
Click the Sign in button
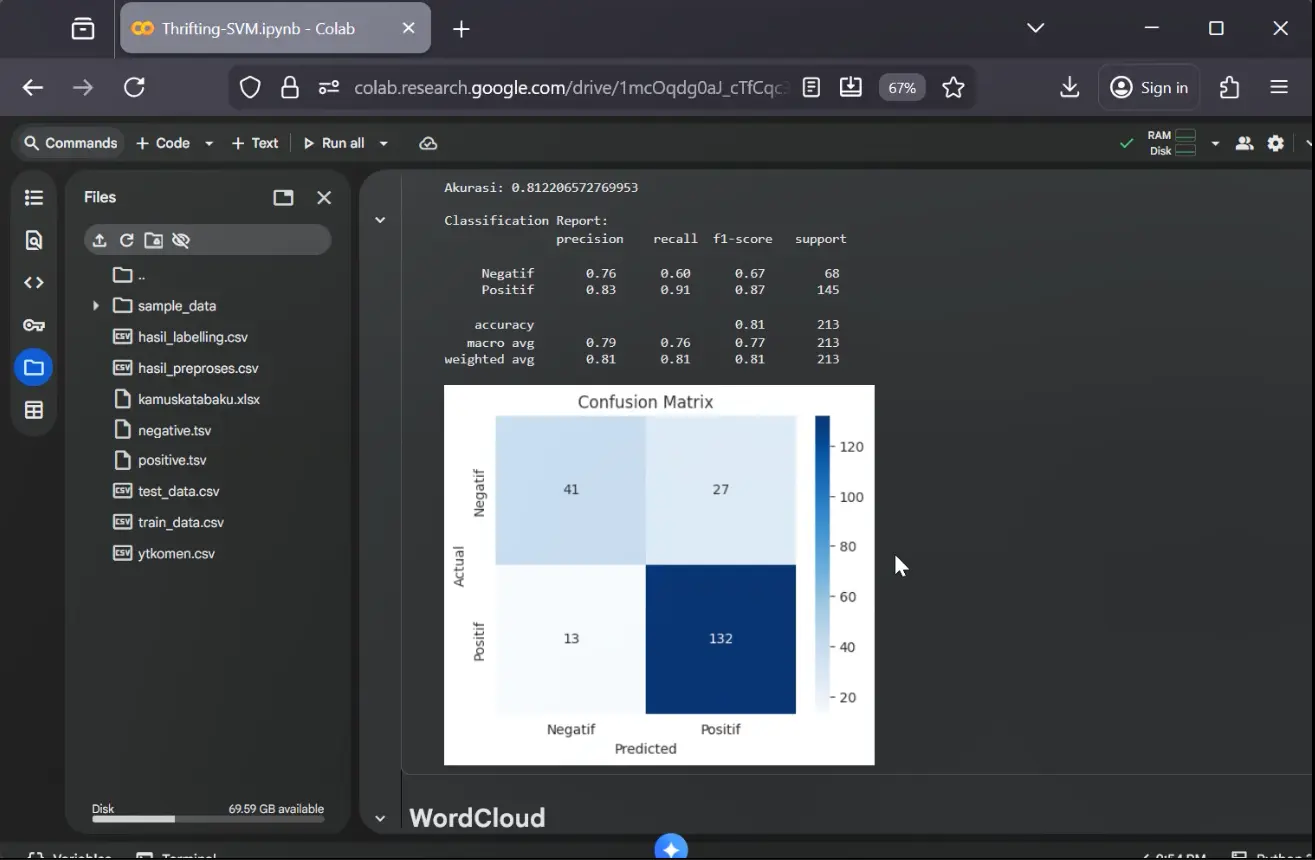pos(1148,87)
